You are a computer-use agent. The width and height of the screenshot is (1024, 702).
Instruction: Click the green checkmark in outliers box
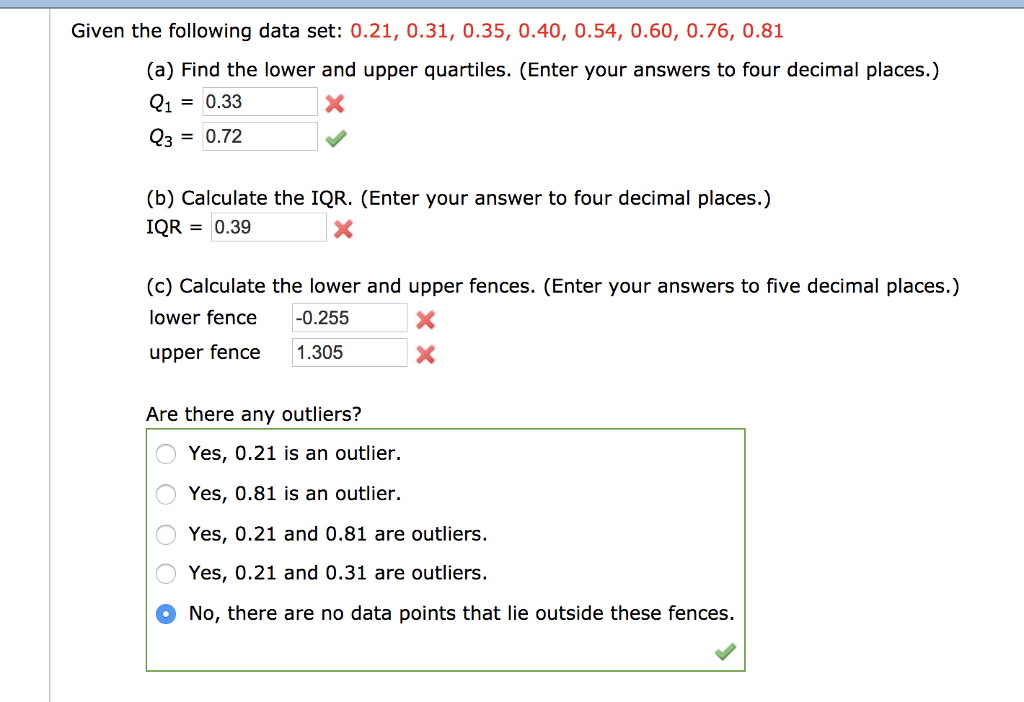coord(725,651)
